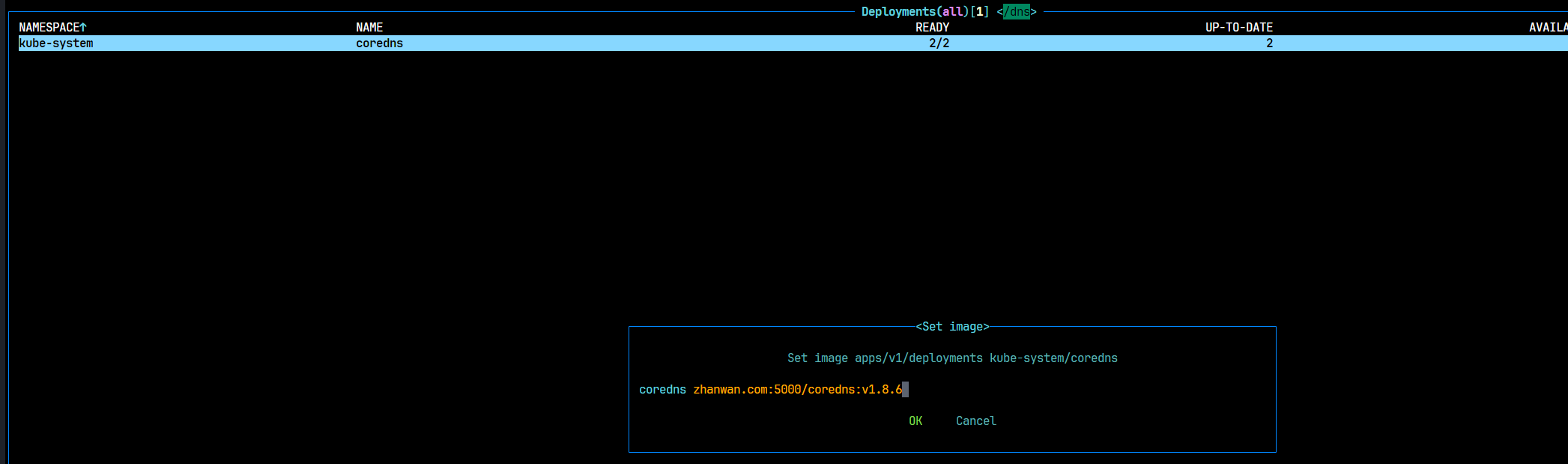Select the Deployments(all)[1] title text
Screen dimensions: 1568x464
click(925, 12)
